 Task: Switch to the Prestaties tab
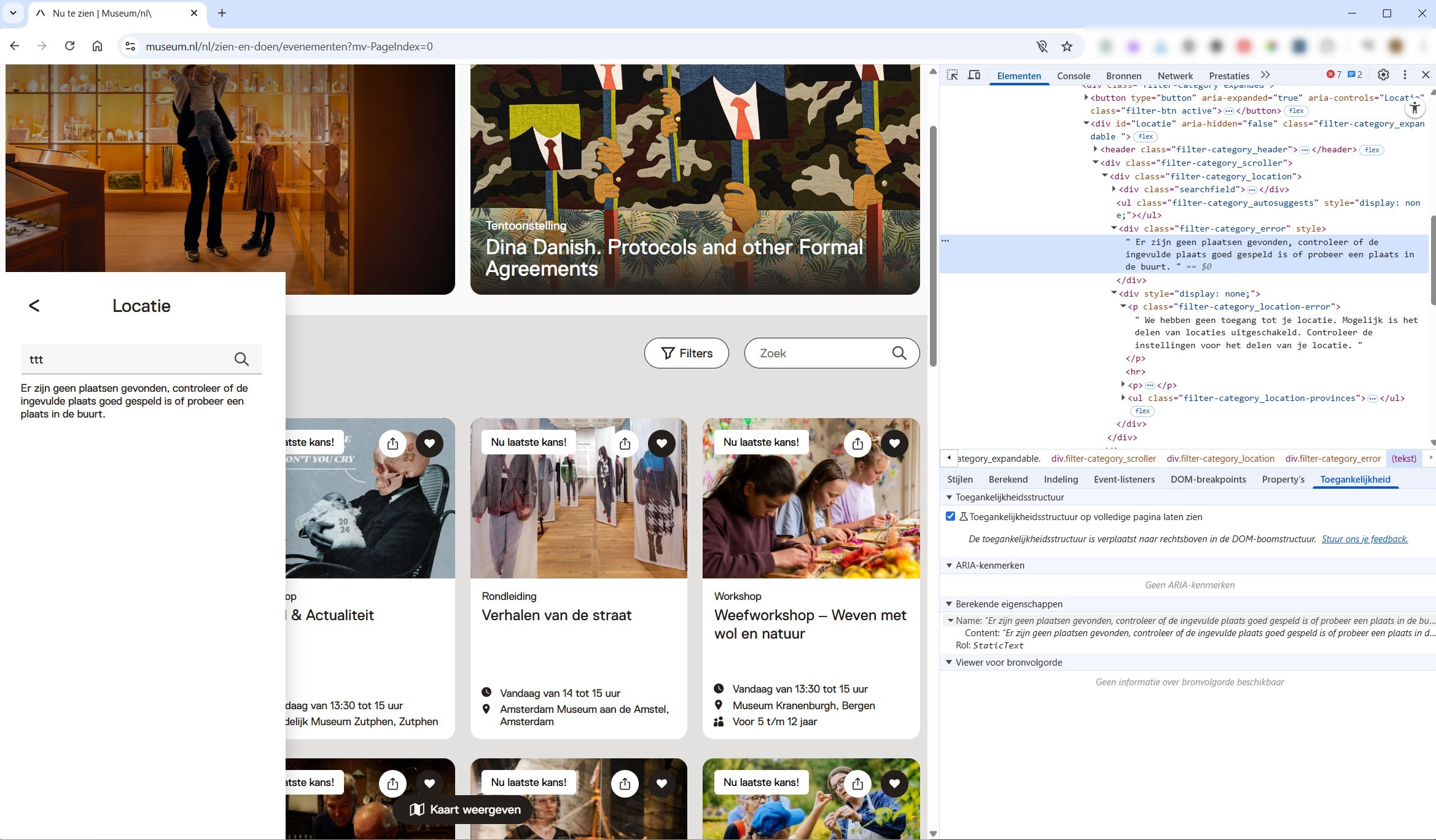[x=1229, y=76]
